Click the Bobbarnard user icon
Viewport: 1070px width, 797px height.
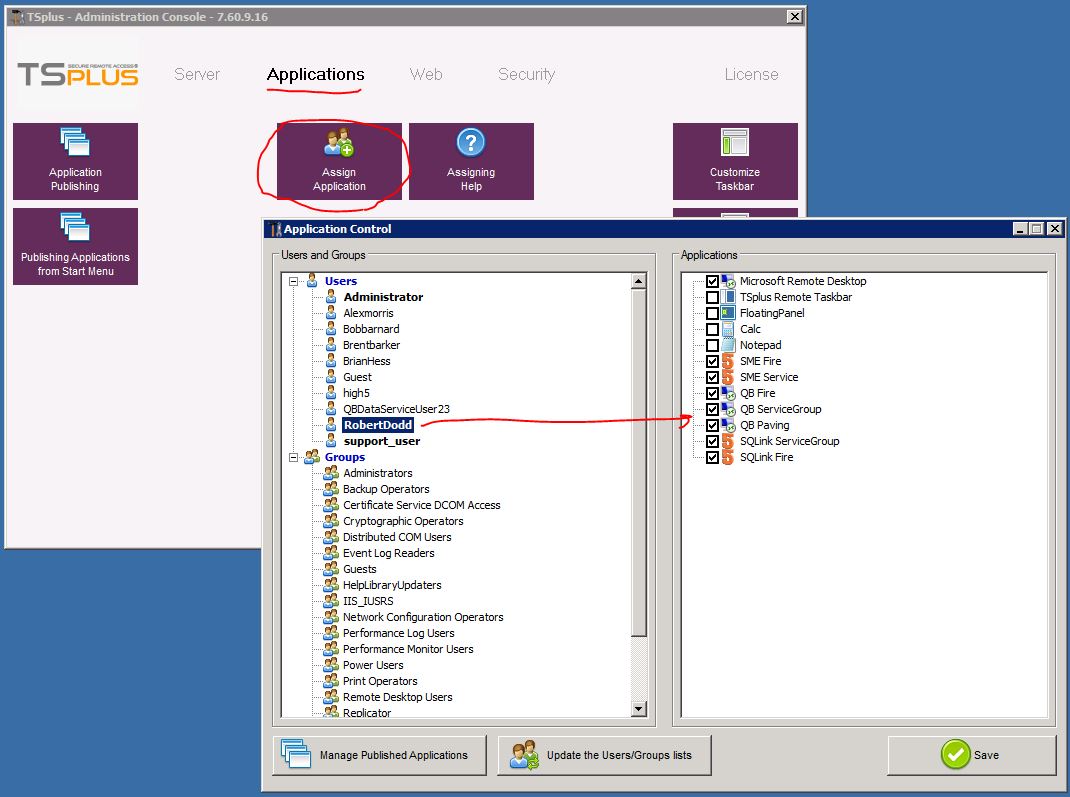tap(331, 329)
